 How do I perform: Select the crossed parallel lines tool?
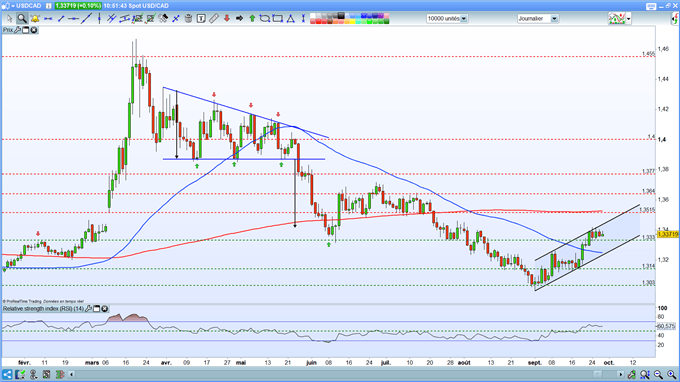tap(112, 19)
